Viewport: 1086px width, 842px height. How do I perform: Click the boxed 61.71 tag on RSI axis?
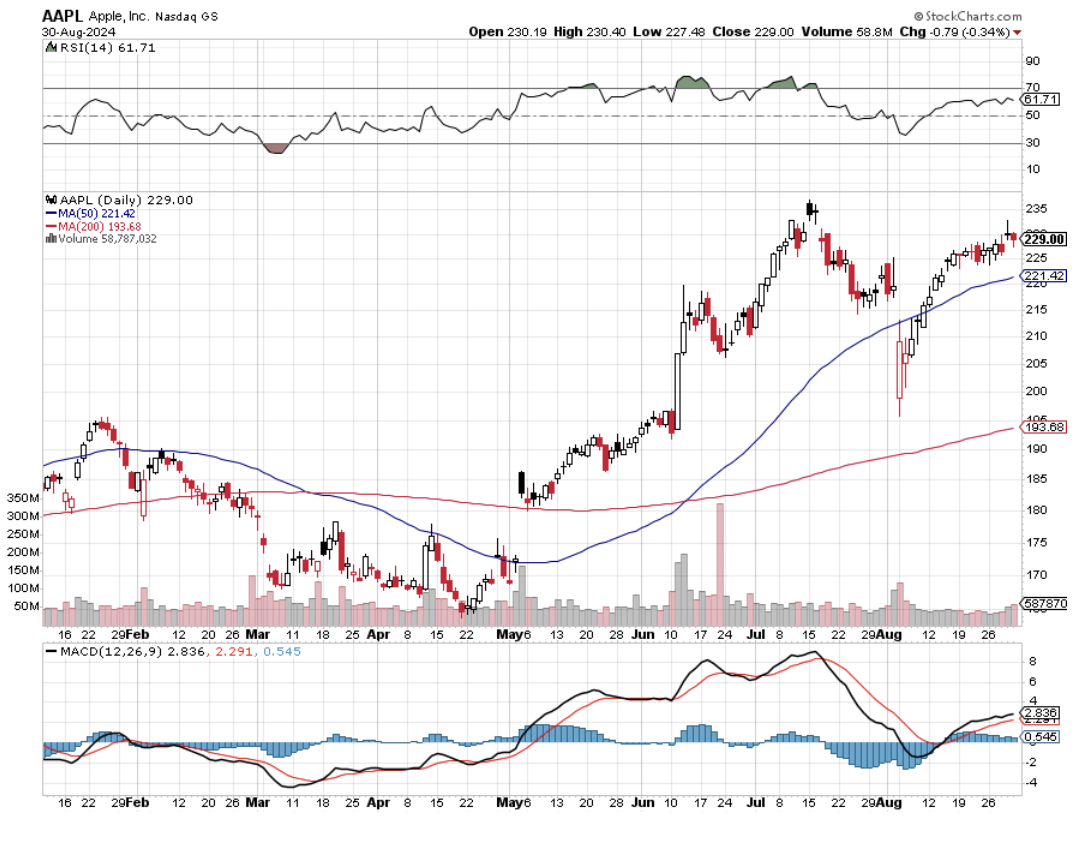click(1040, 100)
